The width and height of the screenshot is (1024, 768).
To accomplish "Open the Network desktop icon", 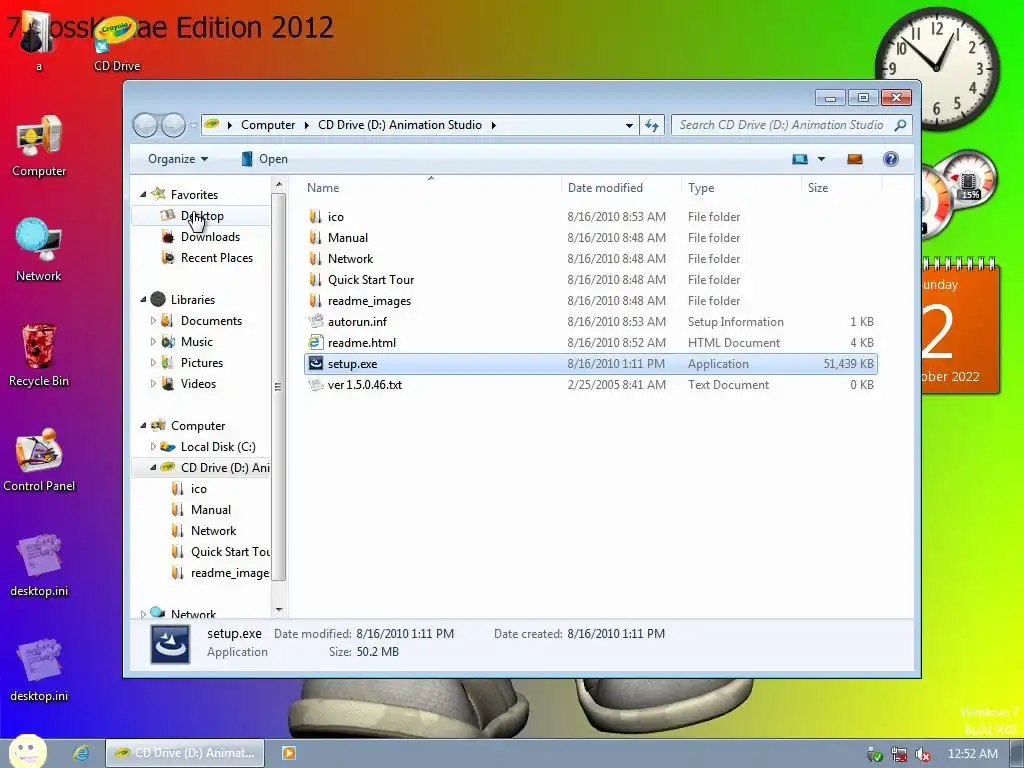I will 39,250.
